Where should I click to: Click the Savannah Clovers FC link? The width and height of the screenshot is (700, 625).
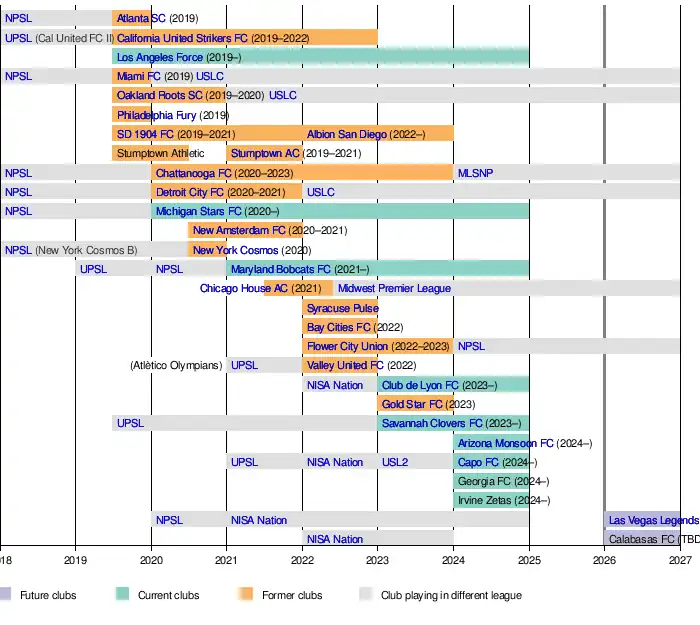coord(432,423)
